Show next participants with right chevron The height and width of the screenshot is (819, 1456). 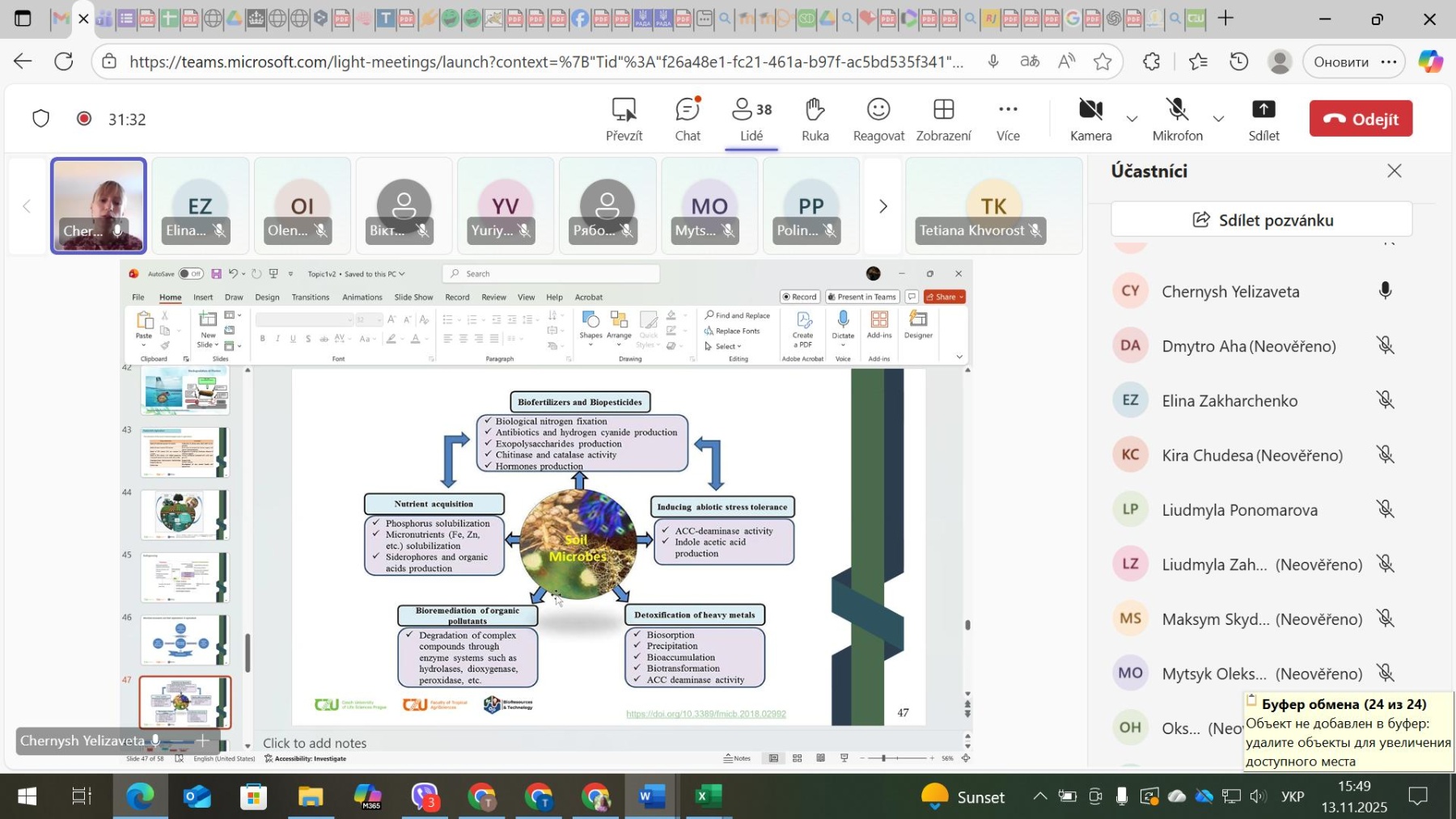(x=882, y=207)
